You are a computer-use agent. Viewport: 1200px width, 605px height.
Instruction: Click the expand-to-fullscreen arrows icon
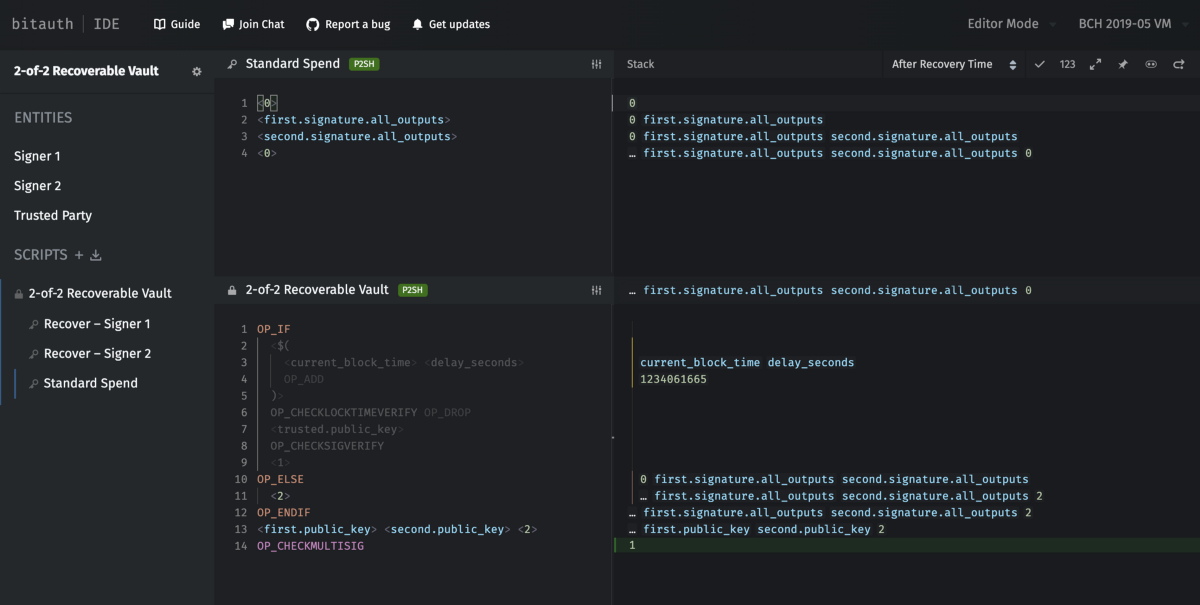[1095, 64]
